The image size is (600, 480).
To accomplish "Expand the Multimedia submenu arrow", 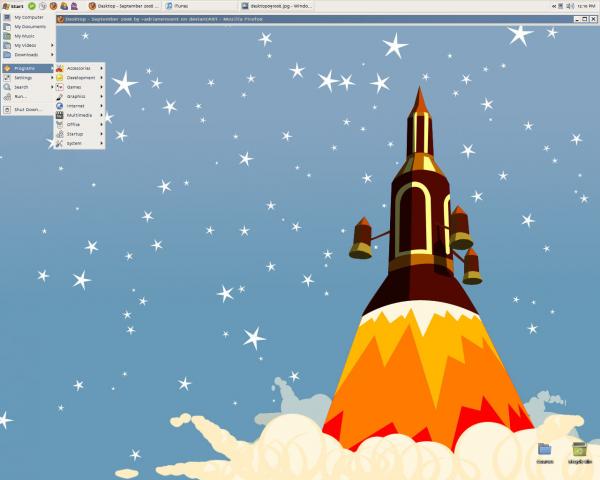I will 101,115.
